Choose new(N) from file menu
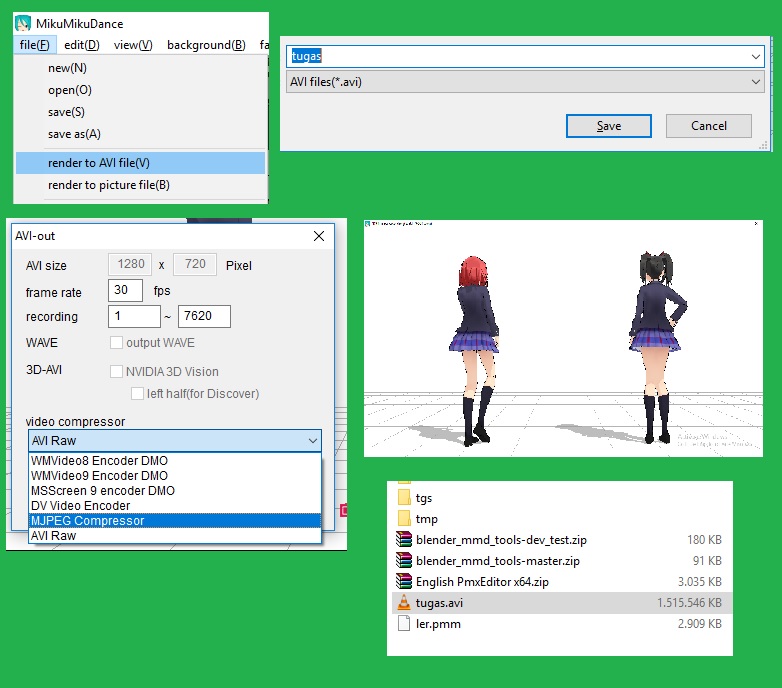Image resolution: width=782 pixels, height=688 pixels. pyautogui.click(x=140, y=68)
